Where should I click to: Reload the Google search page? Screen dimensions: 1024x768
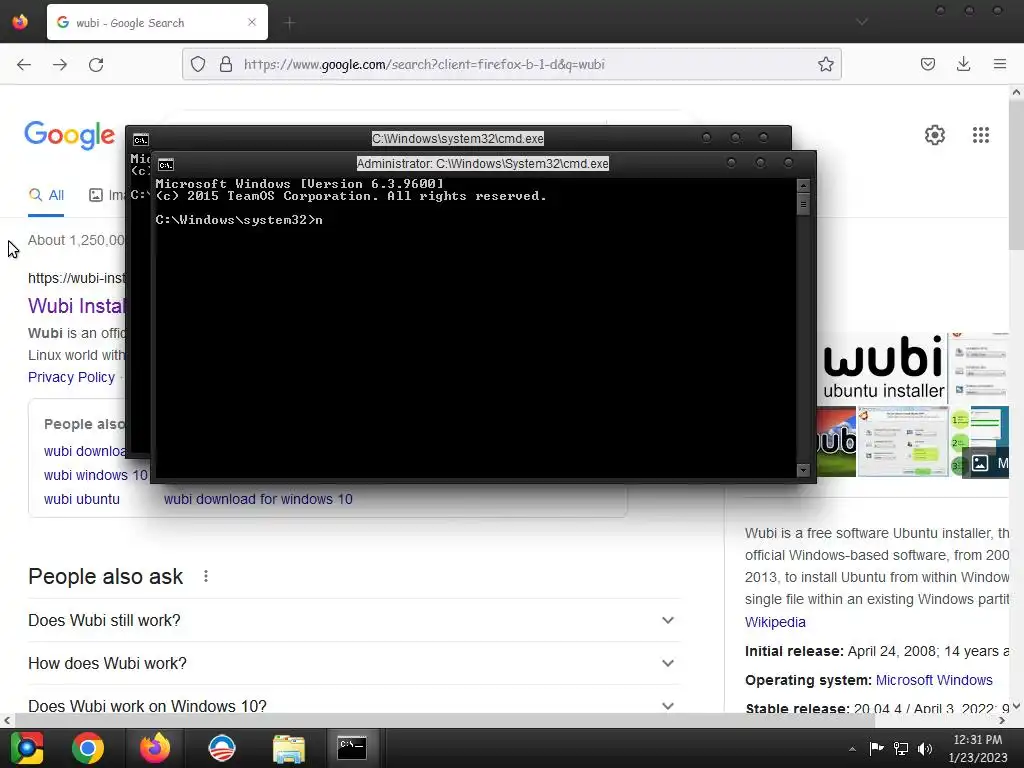click(x=96, y=64)
